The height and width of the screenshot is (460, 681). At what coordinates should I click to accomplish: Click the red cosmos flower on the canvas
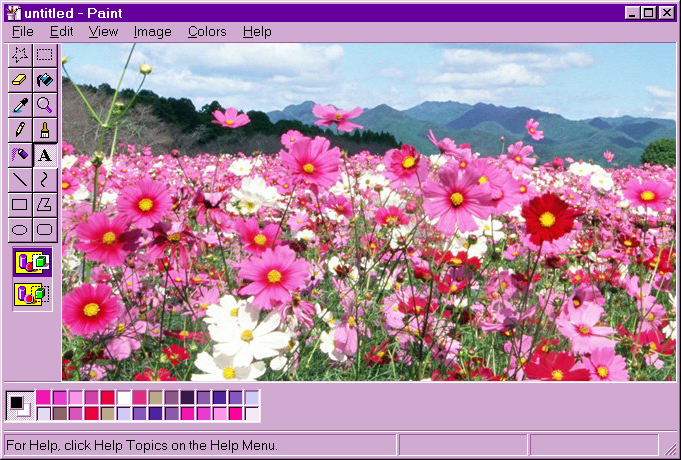pos(547,219)
